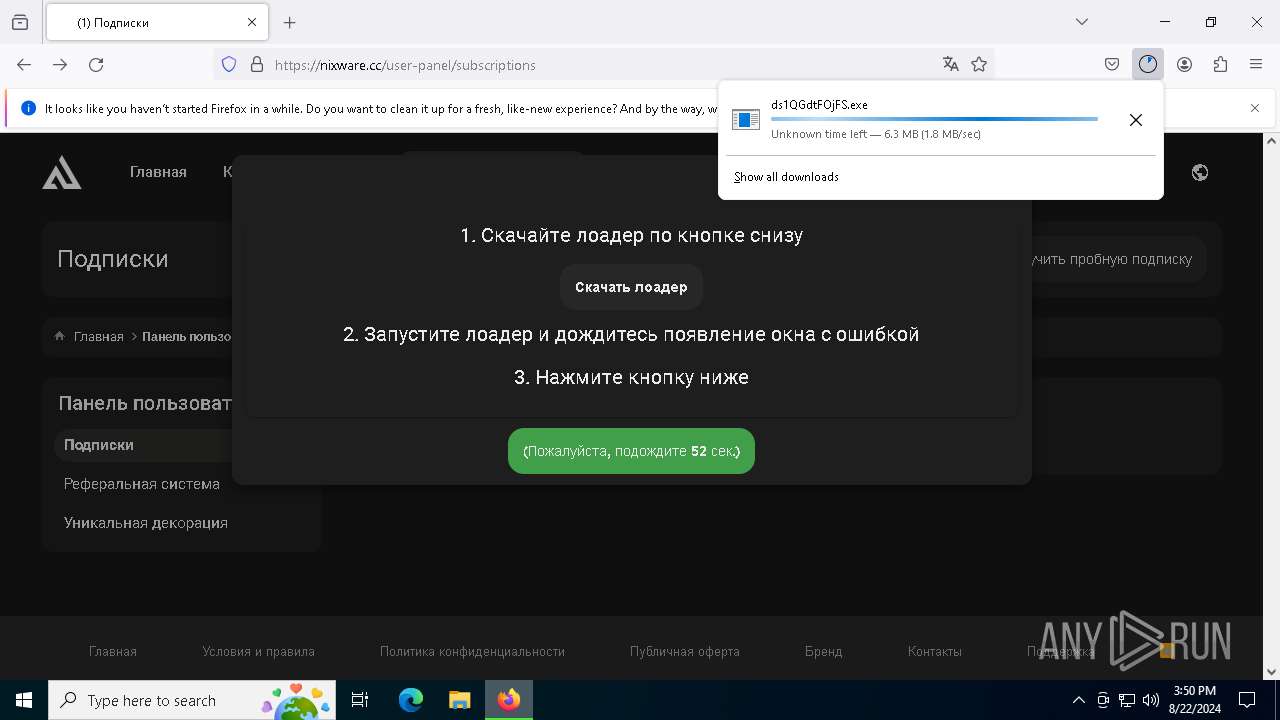Open Политика конфиденциальности footer link
The image size is (1280, 720).
click(x=472, y=652)
